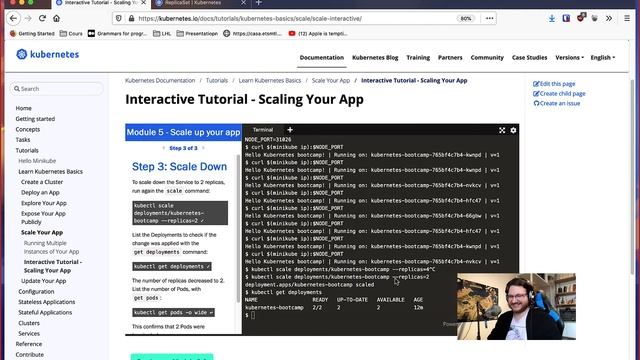Click Create an issue link
Screen dimensions: 640x360
pyautogui.click(x=557, y=103)
